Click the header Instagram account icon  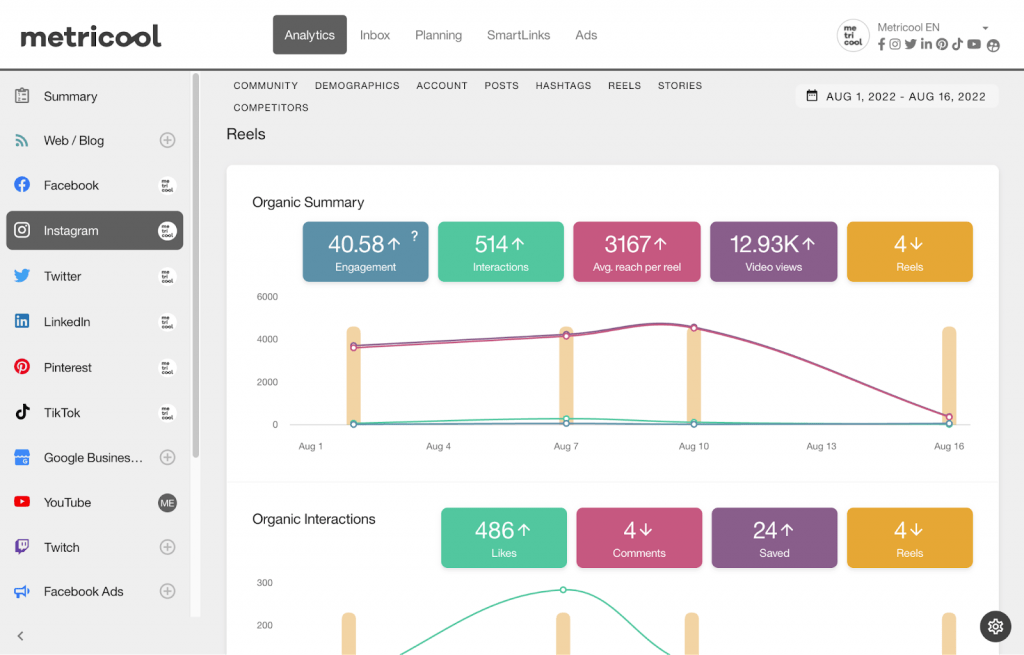895,44
